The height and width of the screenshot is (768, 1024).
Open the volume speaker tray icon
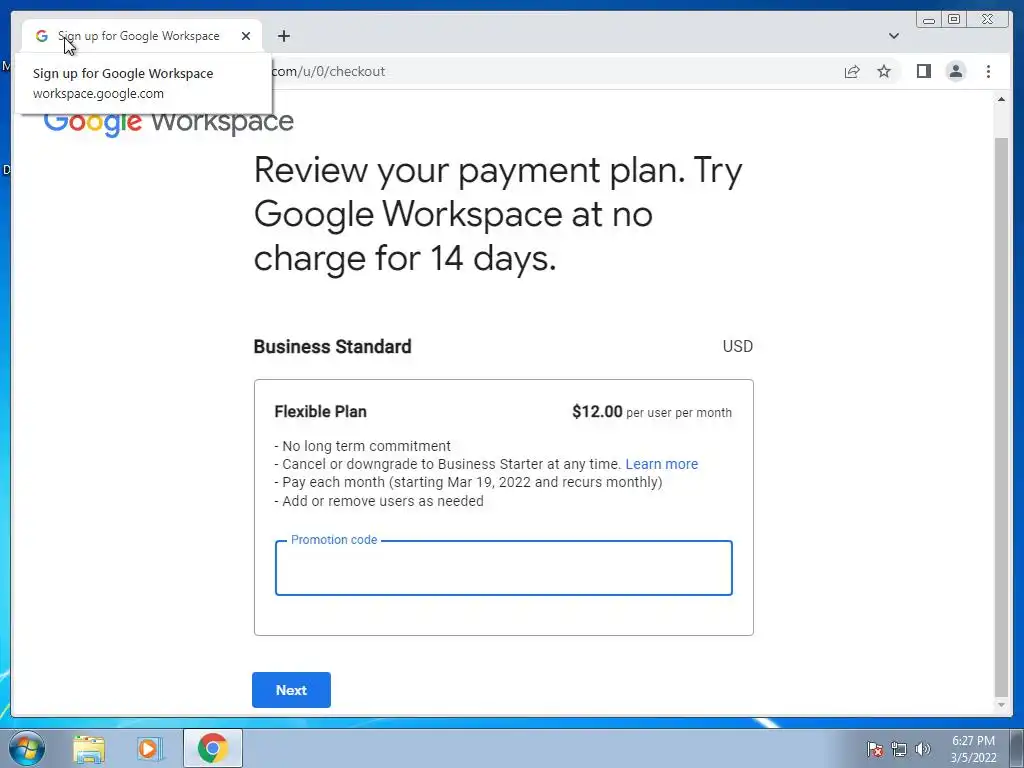pos(922,749)
